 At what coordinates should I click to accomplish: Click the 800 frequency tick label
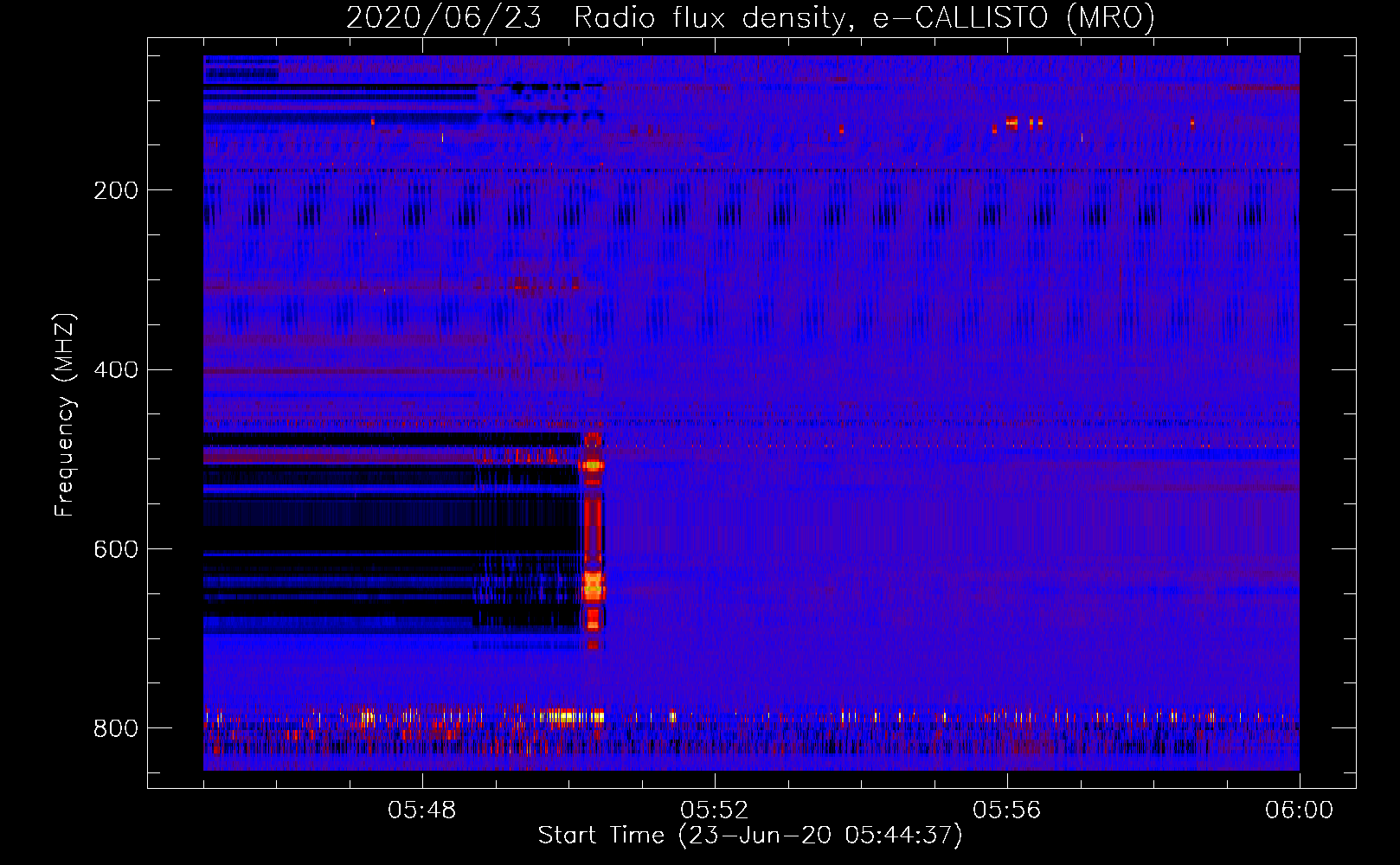(116, 728)
